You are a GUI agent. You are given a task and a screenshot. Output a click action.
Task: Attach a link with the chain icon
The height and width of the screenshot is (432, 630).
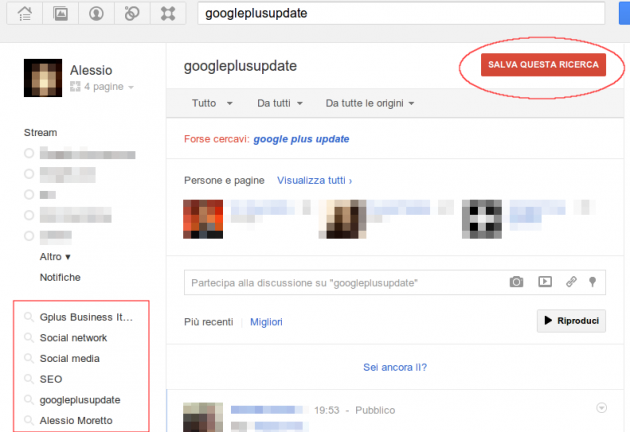coord(571,281)
